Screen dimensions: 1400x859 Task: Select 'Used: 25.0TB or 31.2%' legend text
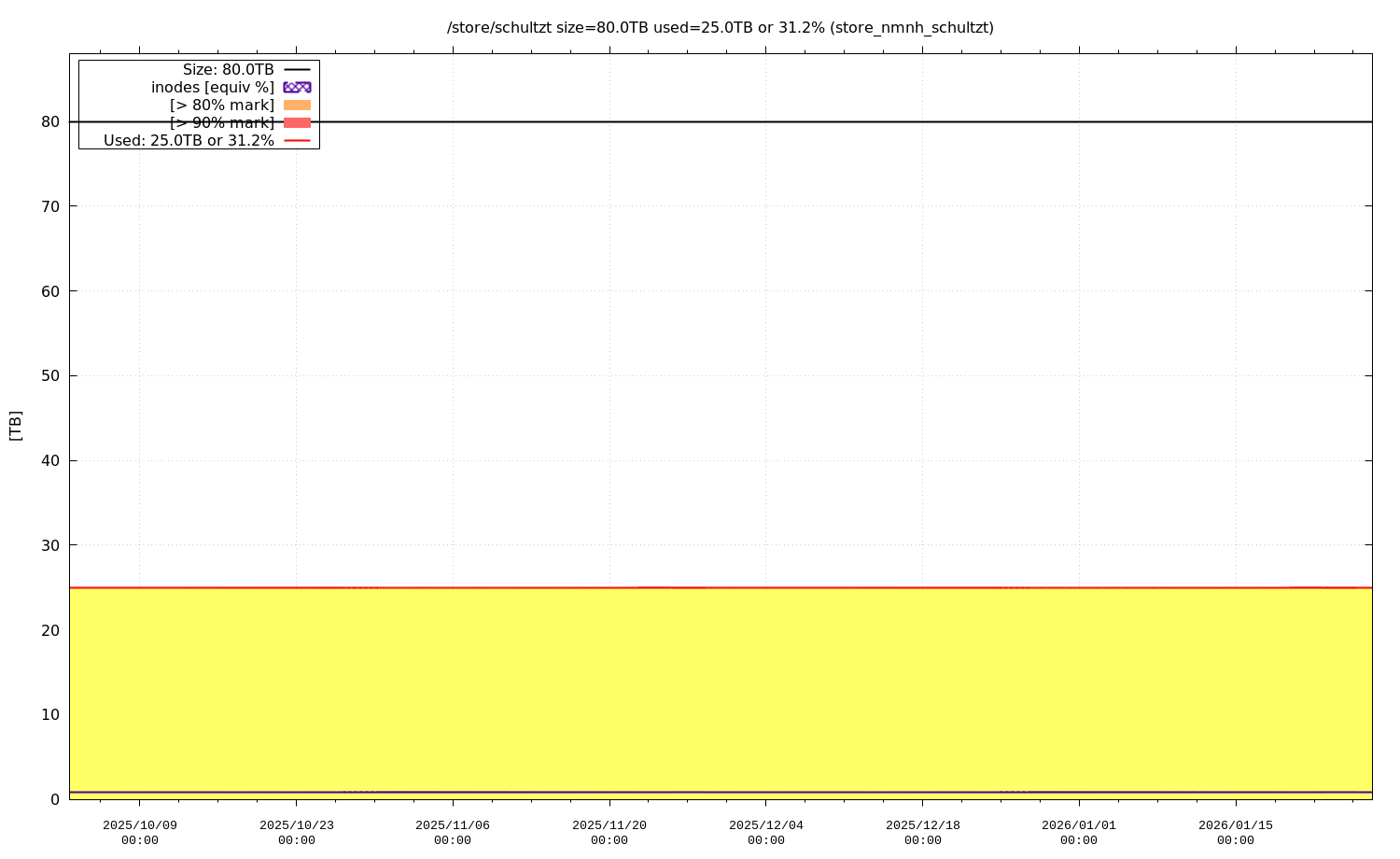189,141
